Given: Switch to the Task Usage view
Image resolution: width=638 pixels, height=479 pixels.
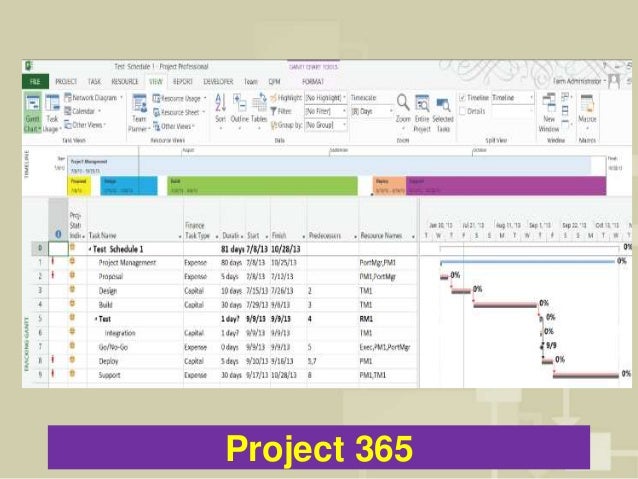Looking at the screenshot, I should tap(52, 112).
